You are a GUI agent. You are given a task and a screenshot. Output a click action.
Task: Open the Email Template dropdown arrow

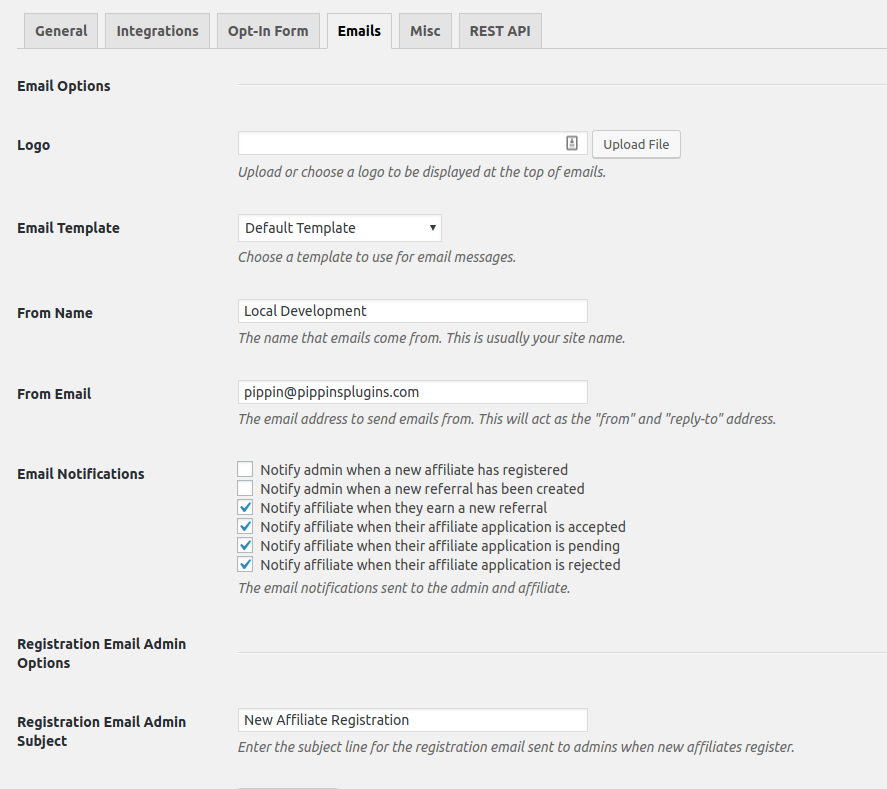[432, 228]
